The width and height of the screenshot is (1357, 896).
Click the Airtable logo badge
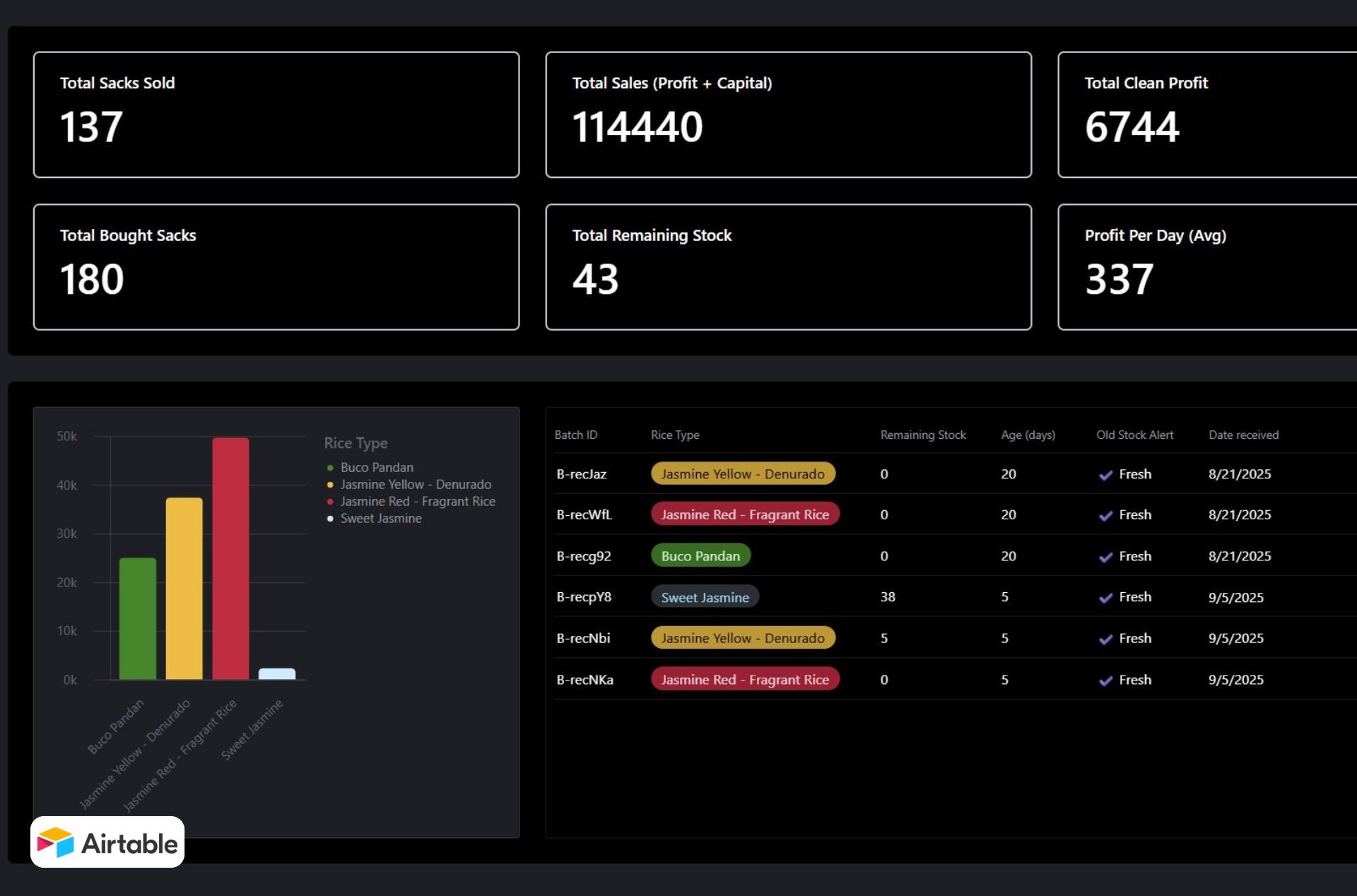pos(107,842)
